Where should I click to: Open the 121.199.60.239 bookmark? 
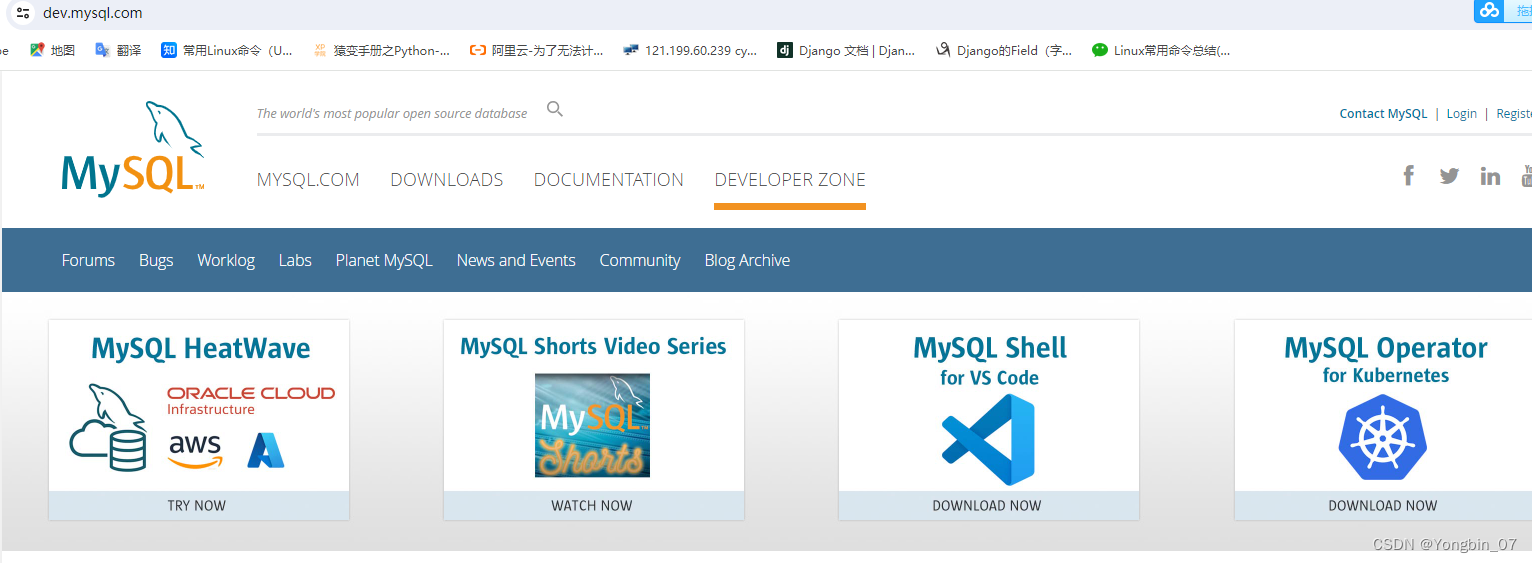click(689, 50)
